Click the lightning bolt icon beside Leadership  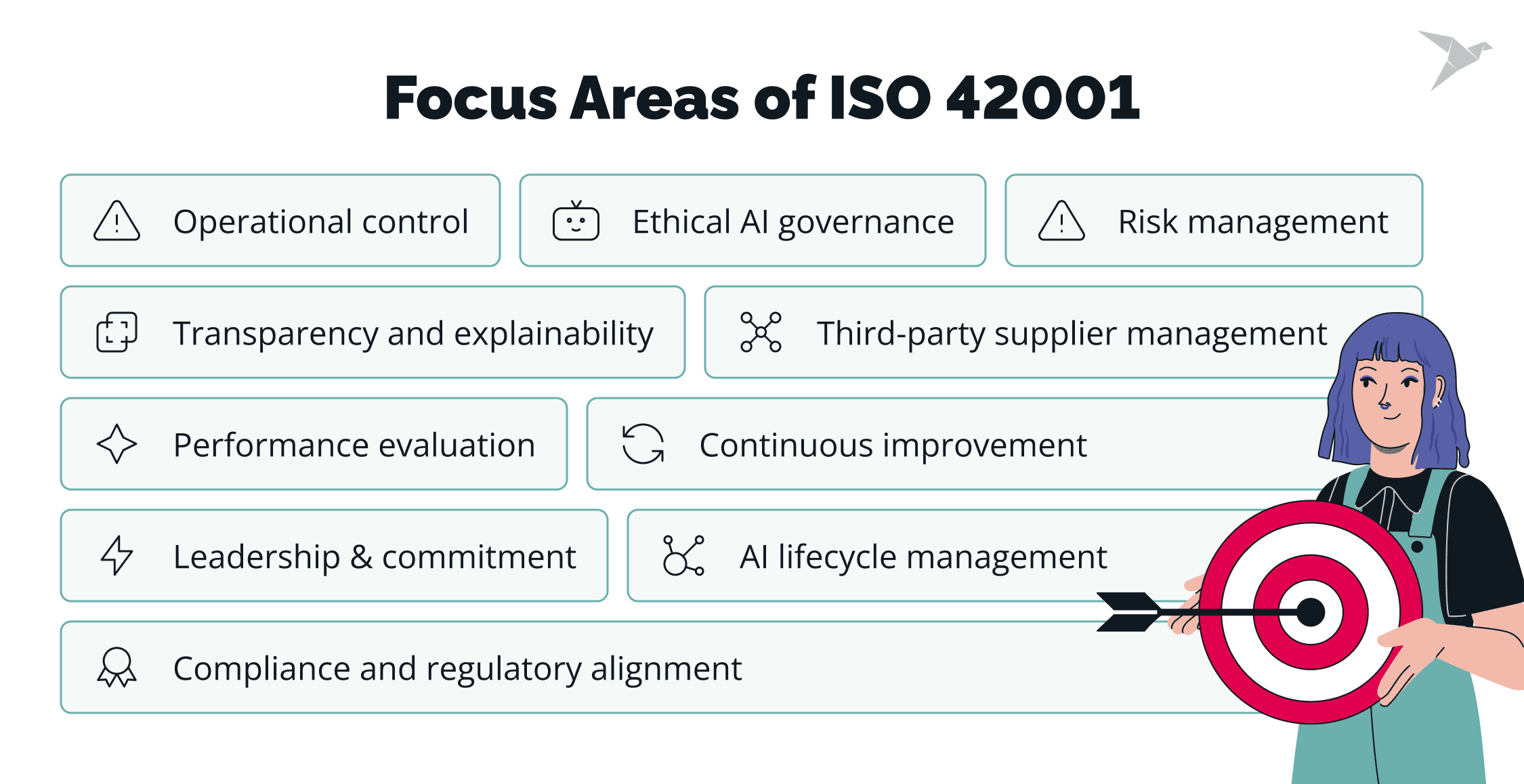pos(117,556)
